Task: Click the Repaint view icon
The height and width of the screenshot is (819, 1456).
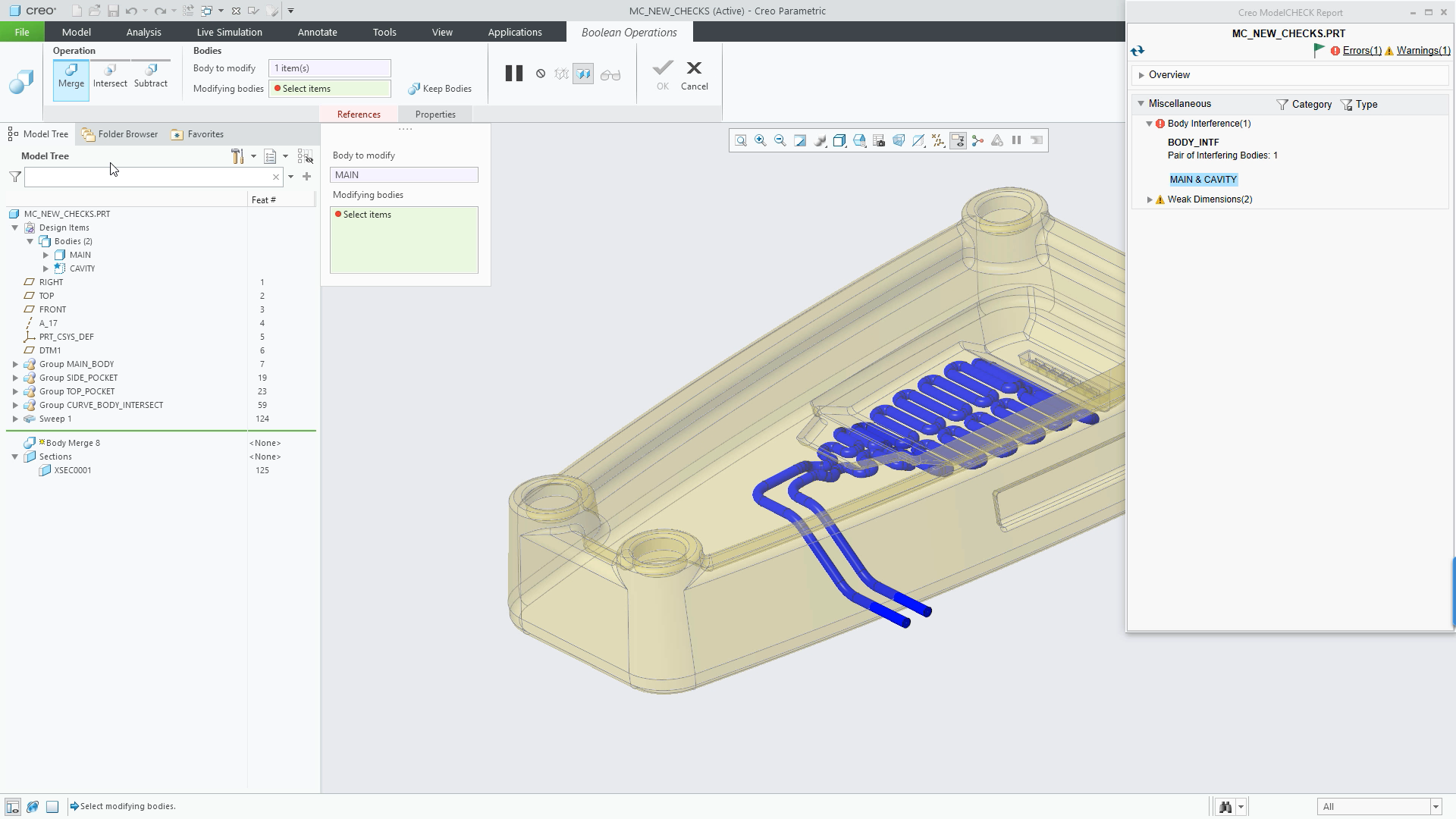Action: 800,141
